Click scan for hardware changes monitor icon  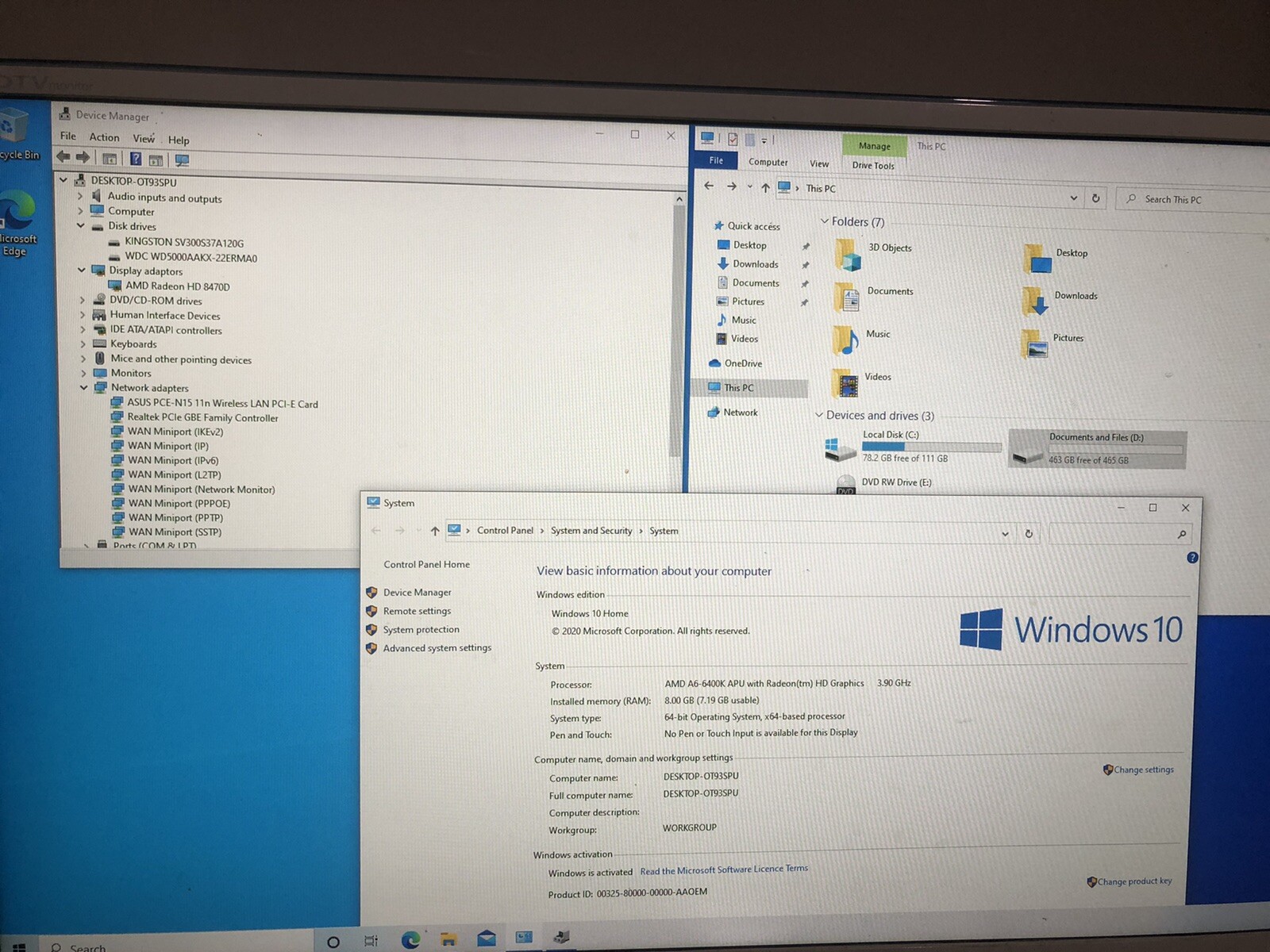[x=182, y=160]
